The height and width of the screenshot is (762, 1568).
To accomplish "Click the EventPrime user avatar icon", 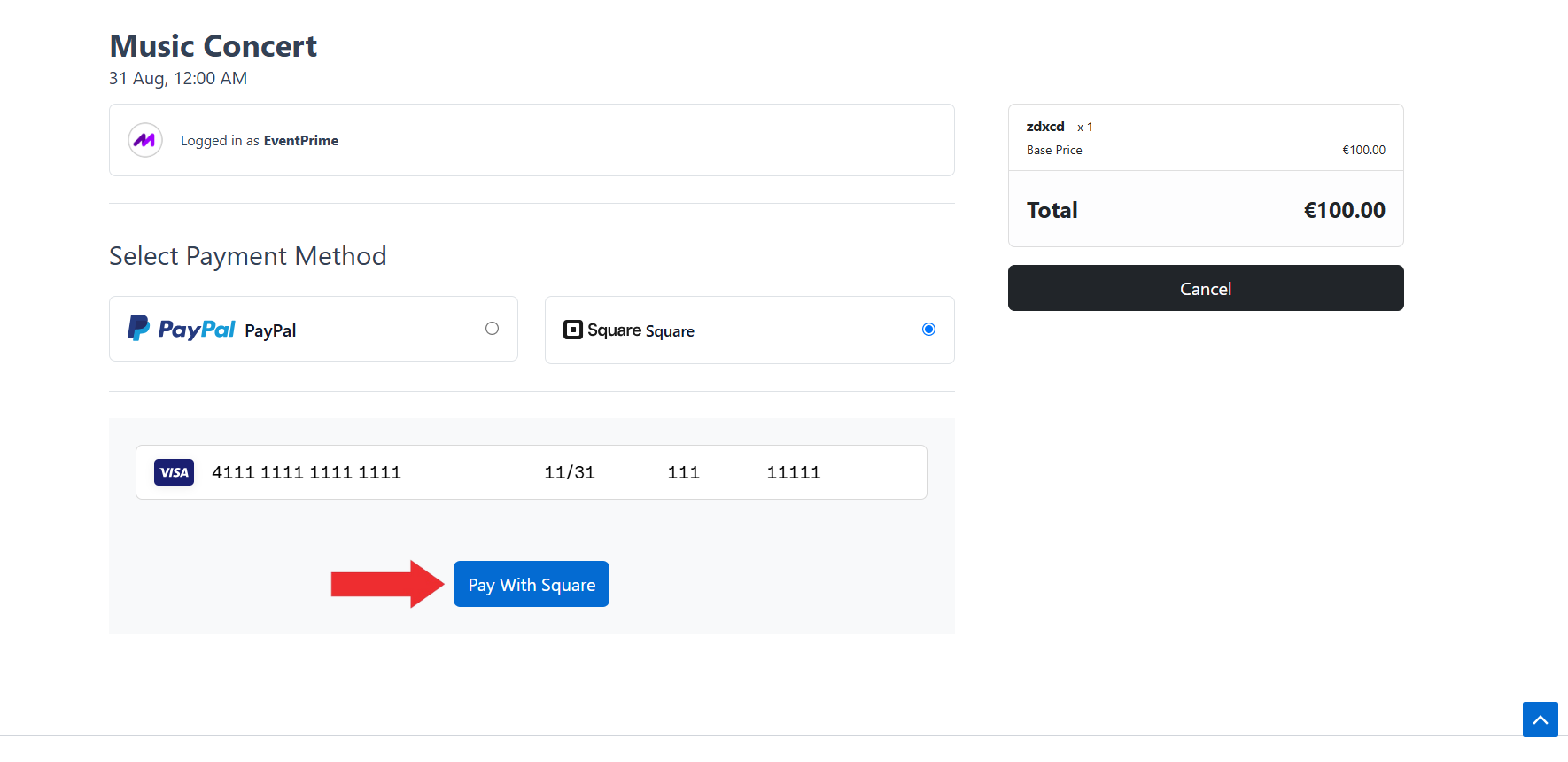I will 145,140.
